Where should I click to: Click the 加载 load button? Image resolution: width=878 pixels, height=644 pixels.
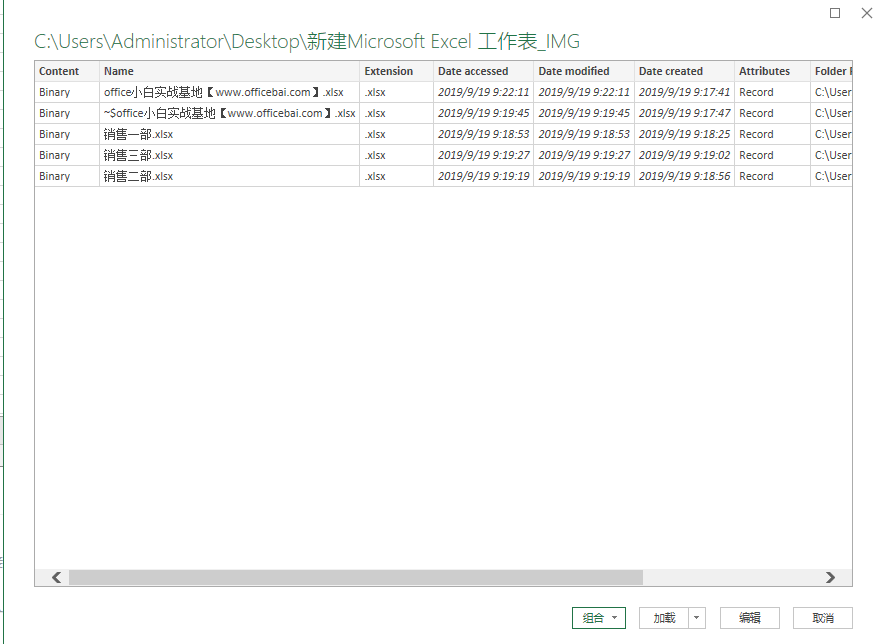coord(664,618)
